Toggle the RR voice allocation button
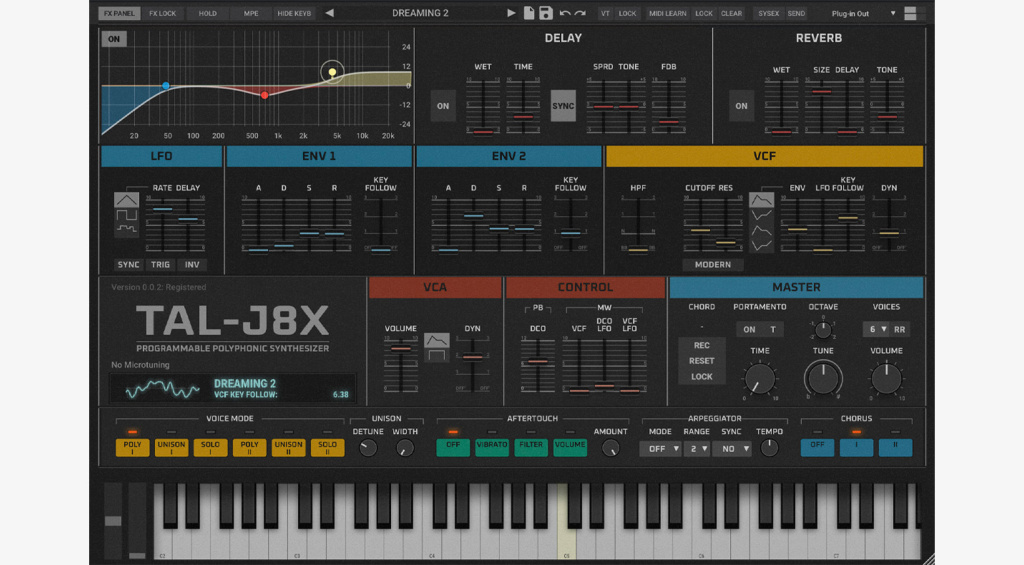The height and width of the screenshot is (565, 1024). pyautogui.click(x=899, y=329)
